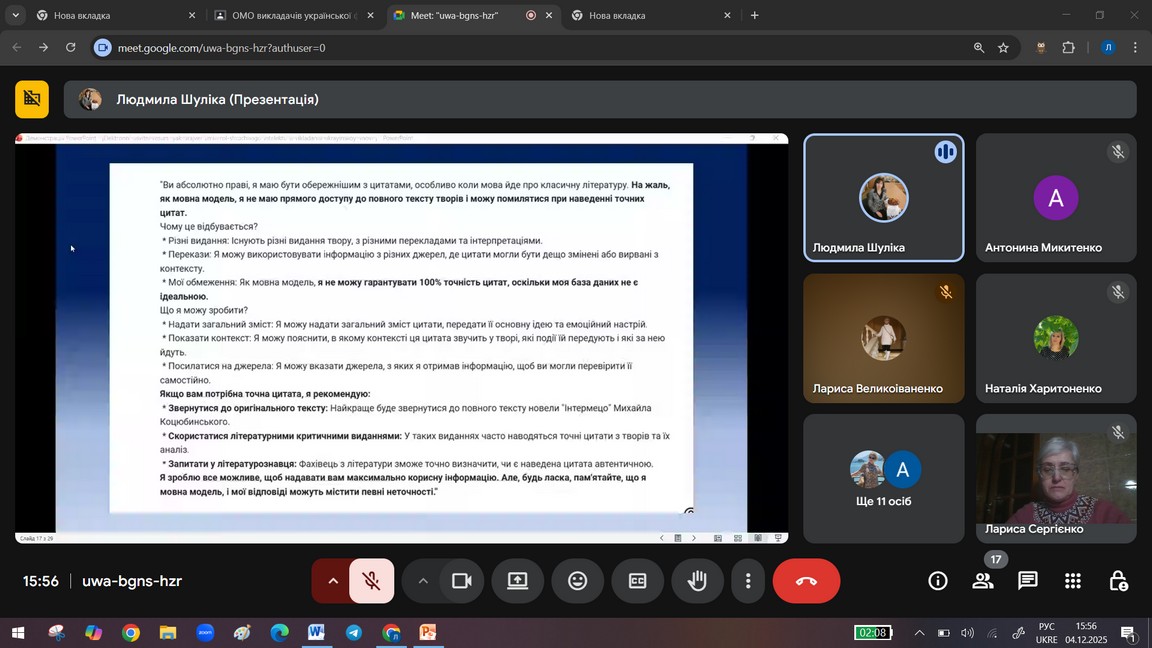The width and height of the screenshot is (1152, 648).
Task: Open a new browser tab with plus
Action: point(754,15)
